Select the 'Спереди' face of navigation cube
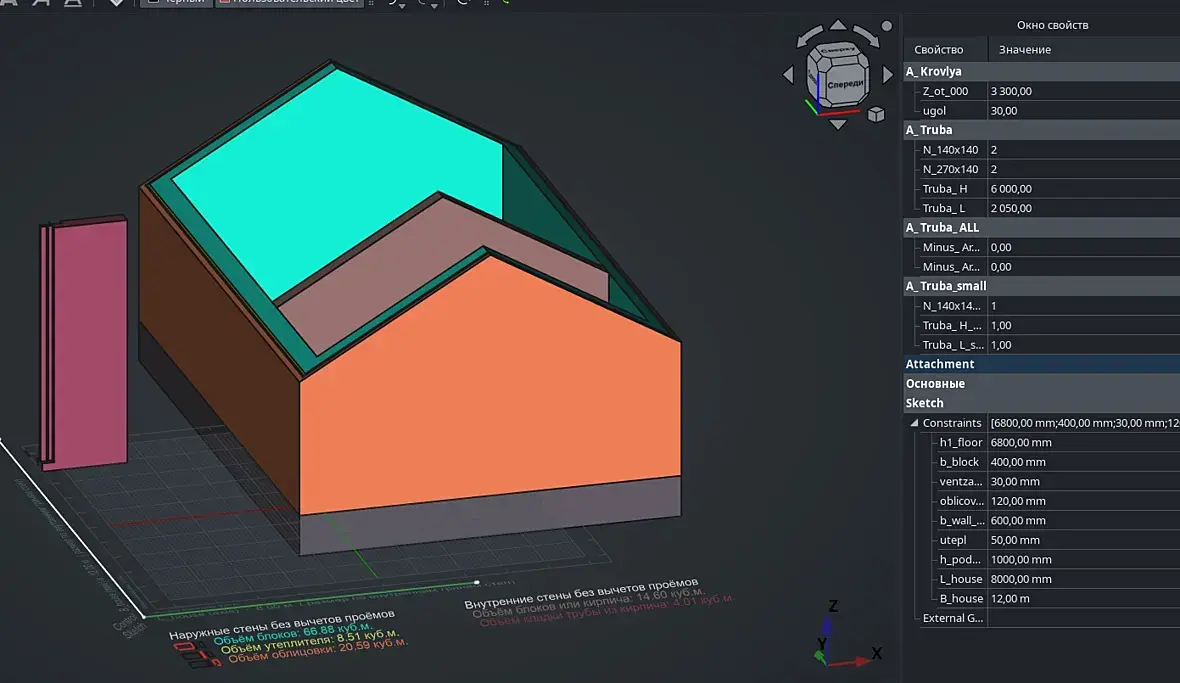Image resolution: width=1180 pixels, height=683 pixels. (x=844, y=83)
